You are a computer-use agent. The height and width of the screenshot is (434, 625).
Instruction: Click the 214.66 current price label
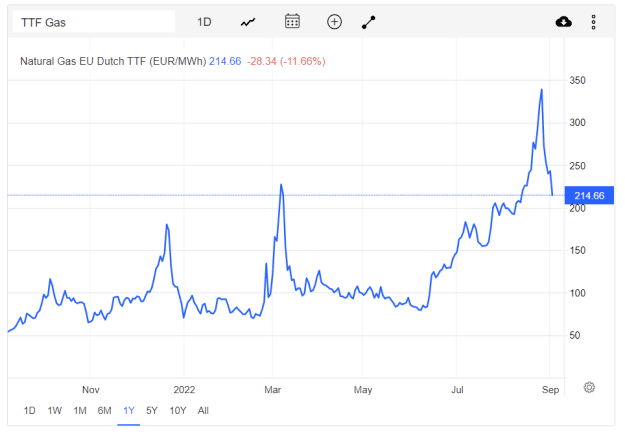[589, 196]
